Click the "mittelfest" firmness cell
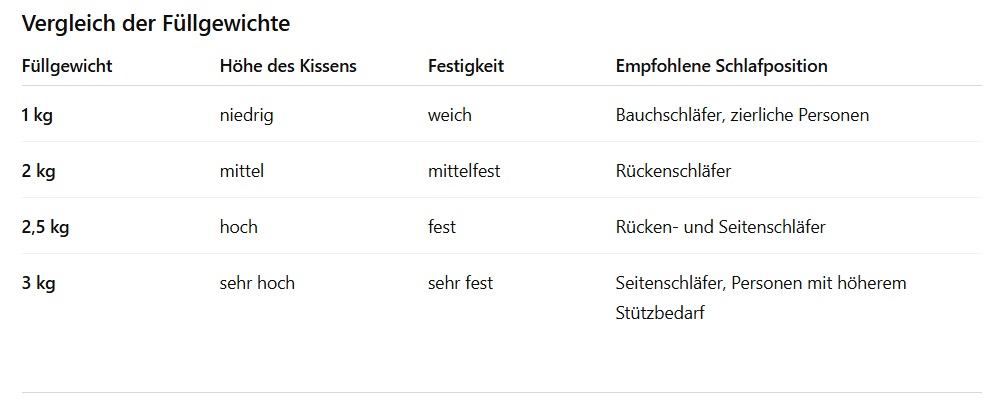 point(464,171)
